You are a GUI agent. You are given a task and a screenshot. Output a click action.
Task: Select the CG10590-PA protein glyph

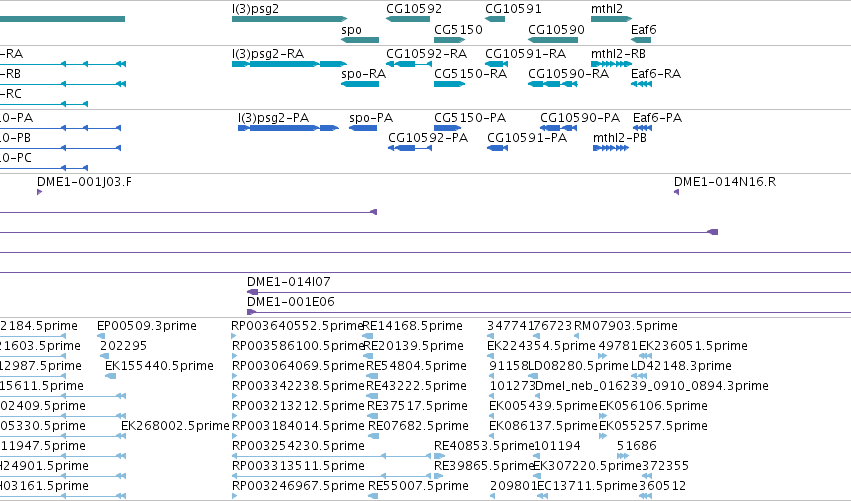pos(558,128)
